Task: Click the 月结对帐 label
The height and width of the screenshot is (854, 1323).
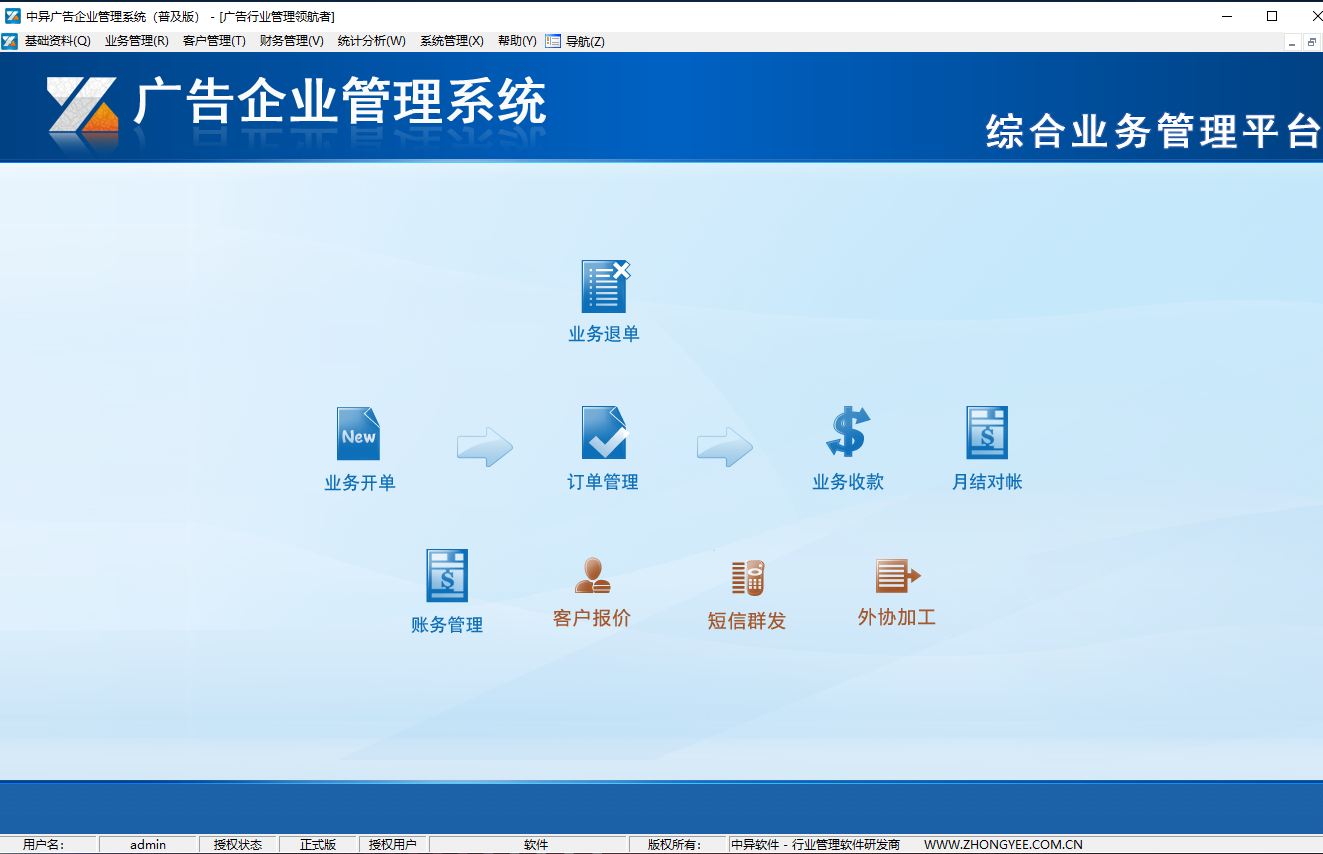Action: click(987, 482)
